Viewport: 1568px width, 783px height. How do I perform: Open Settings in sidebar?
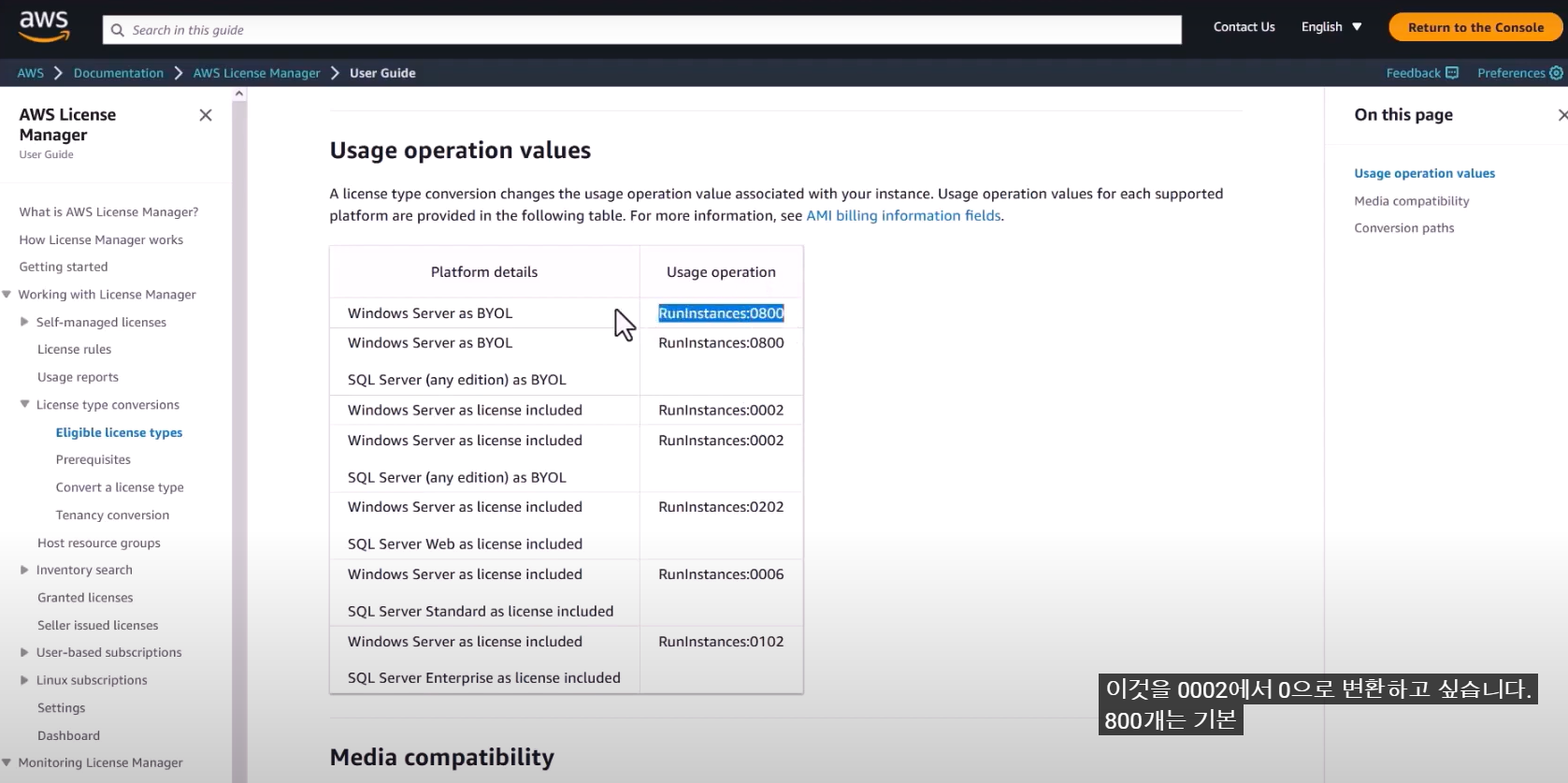pos(61,708)
